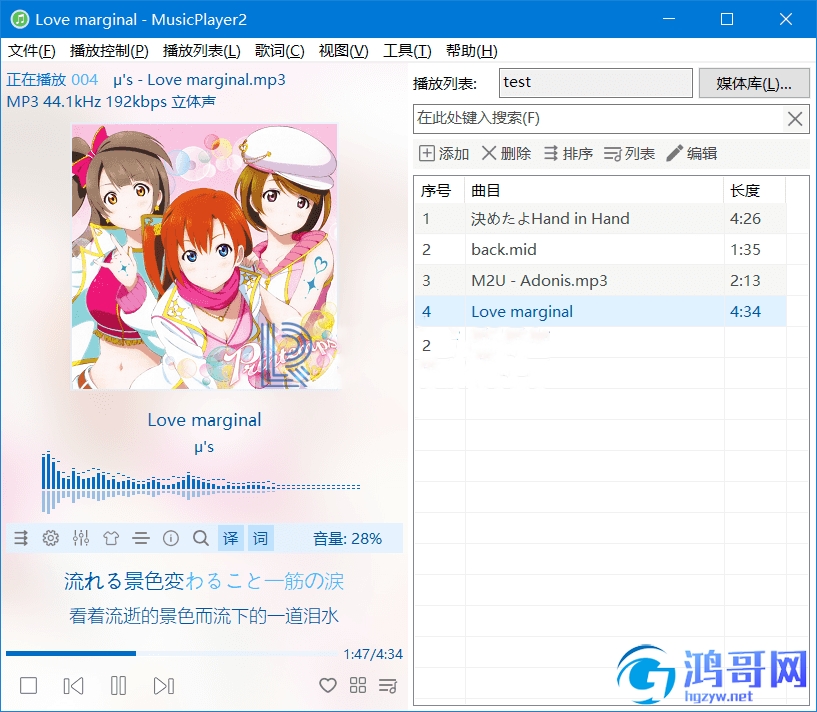Select M2U - Adonis.mp3 in playlist
This screenshot has width=817, height=712.
600,280
